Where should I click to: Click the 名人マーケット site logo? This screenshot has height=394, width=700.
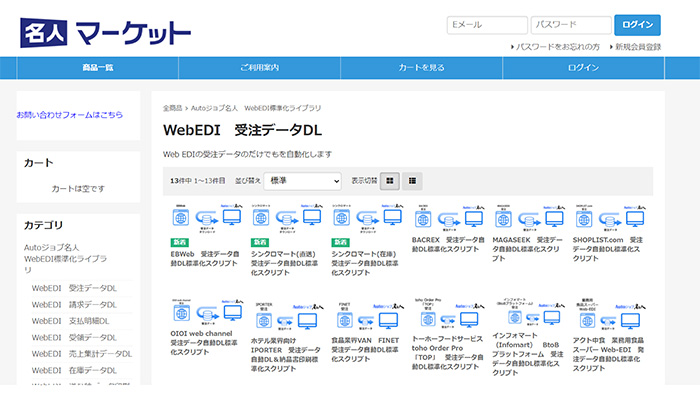(x=105, y=33)
